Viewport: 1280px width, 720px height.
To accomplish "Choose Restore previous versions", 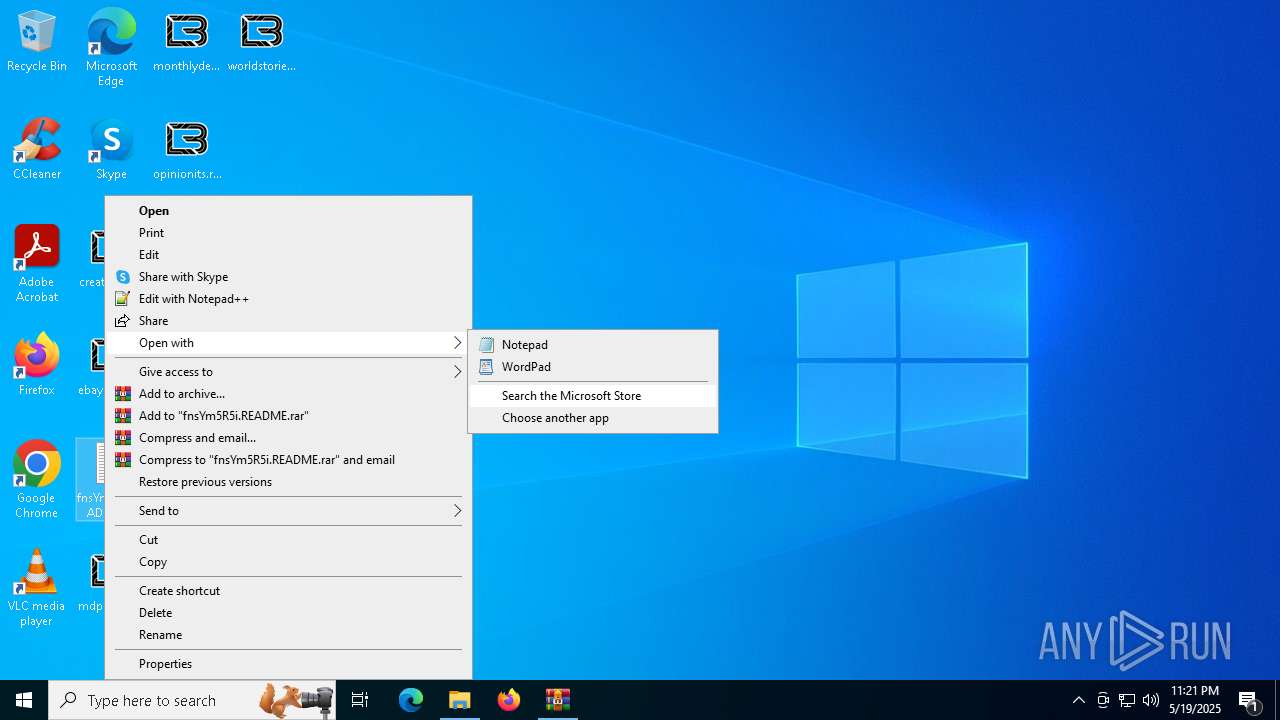I will click(x=288, y=482).
